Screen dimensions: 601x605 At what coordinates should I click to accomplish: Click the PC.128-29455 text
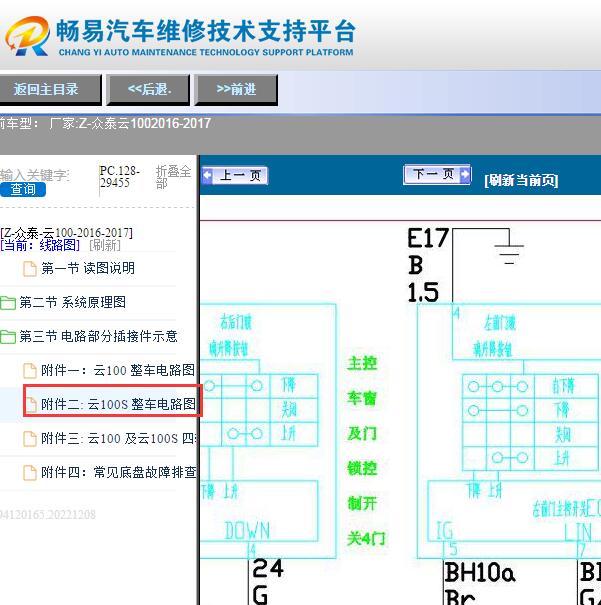click(120, 177)
